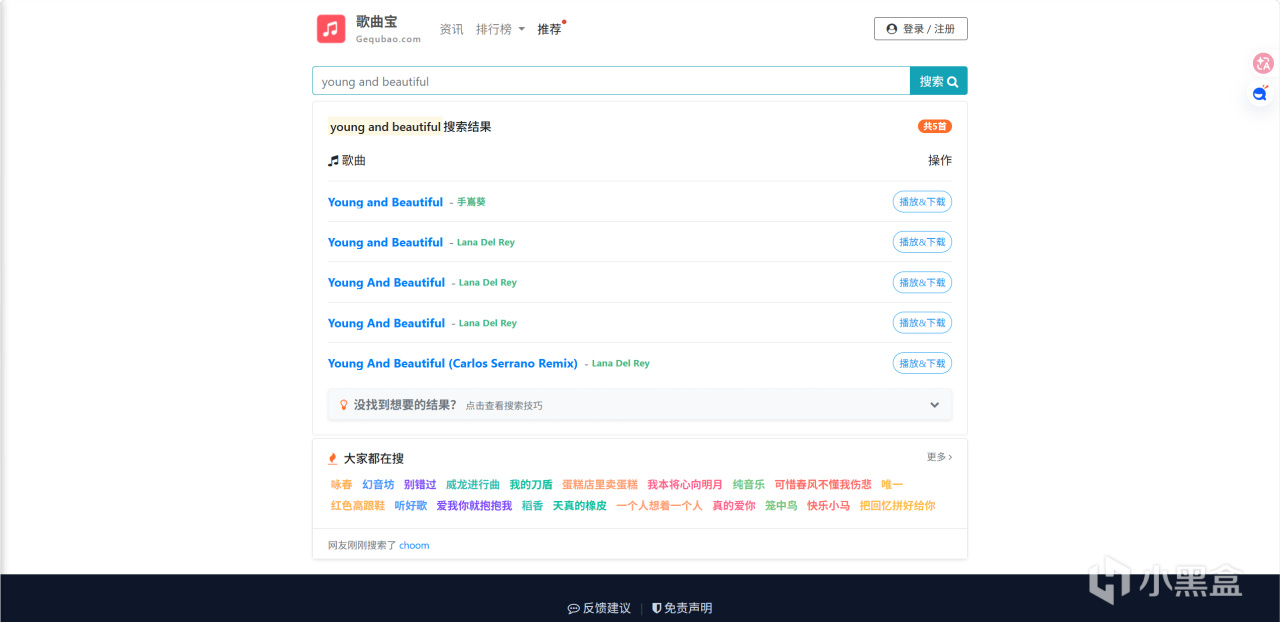Click the 反馈建议 feedback link with chat icon
1280x622 pixels.
(x=599, y=608)
